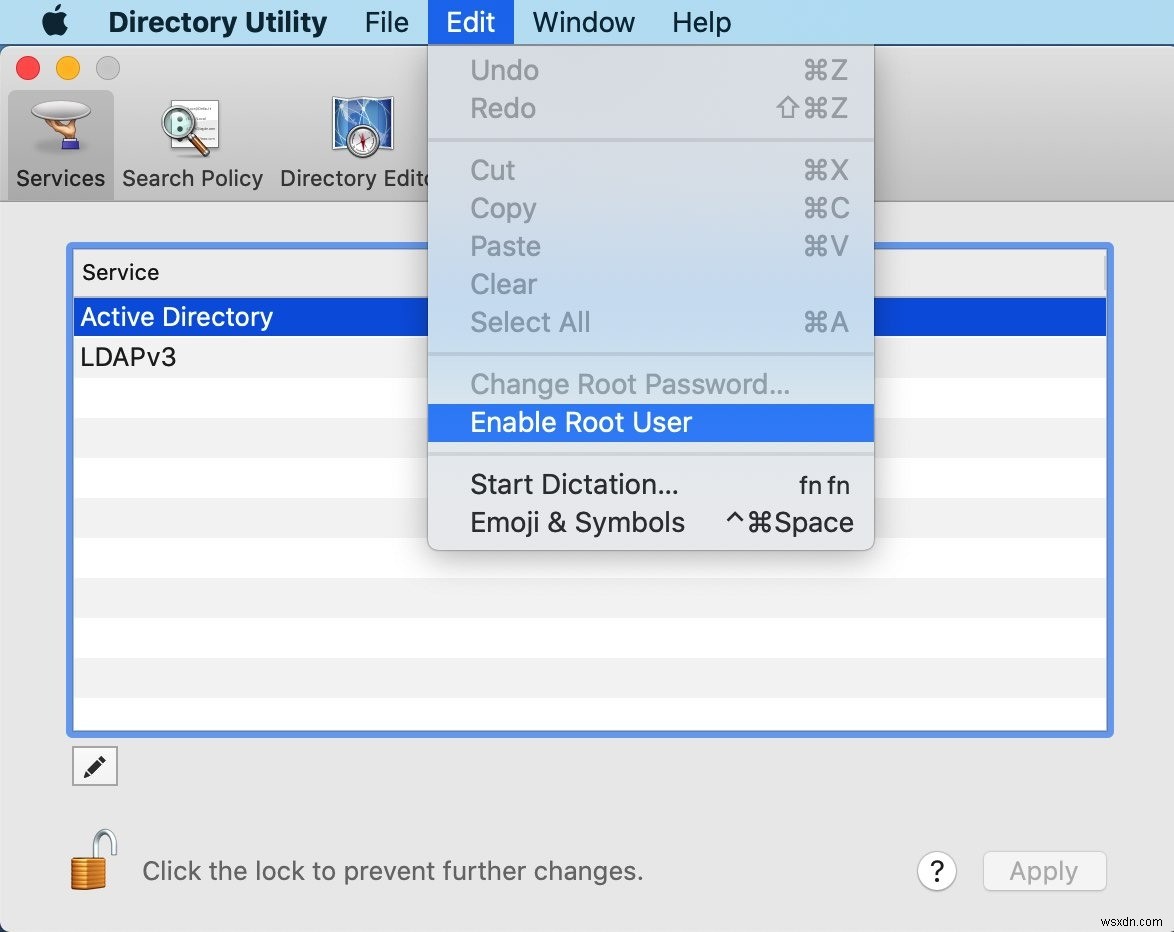
Task: Click the pencil edit icon below the service list
Action: coord(94,766)
